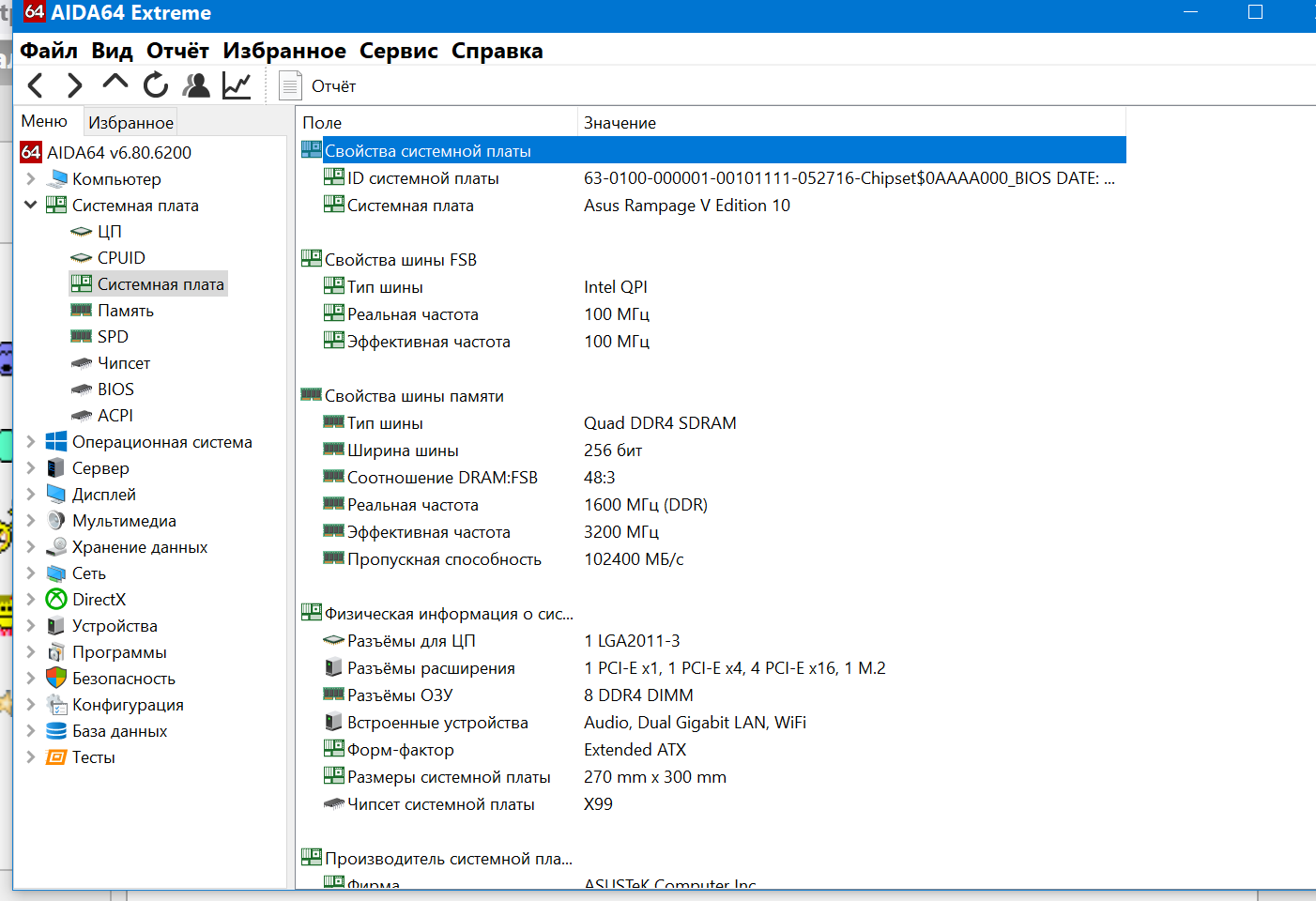Click the Конфигурация configuration icon
This screenshot has height=901, width=1316.
(56, 705)
